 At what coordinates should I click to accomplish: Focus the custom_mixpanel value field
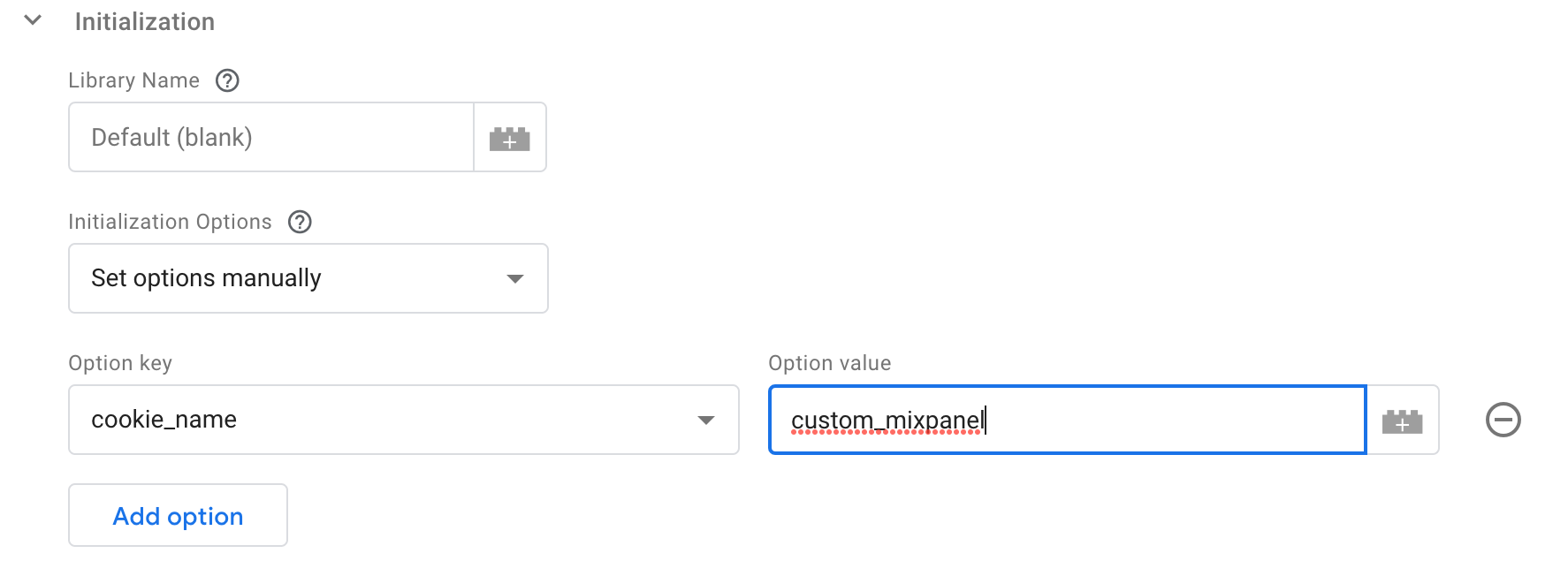(1061, 420)
